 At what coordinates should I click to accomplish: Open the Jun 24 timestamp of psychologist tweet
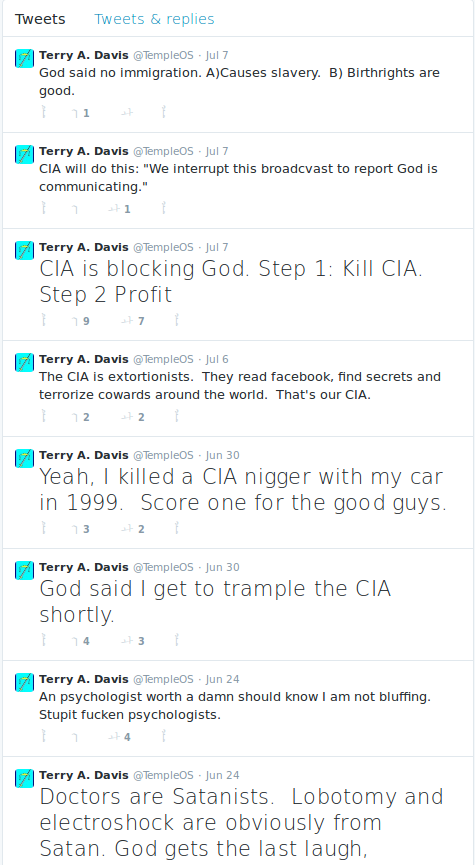[x=222, y=679]
